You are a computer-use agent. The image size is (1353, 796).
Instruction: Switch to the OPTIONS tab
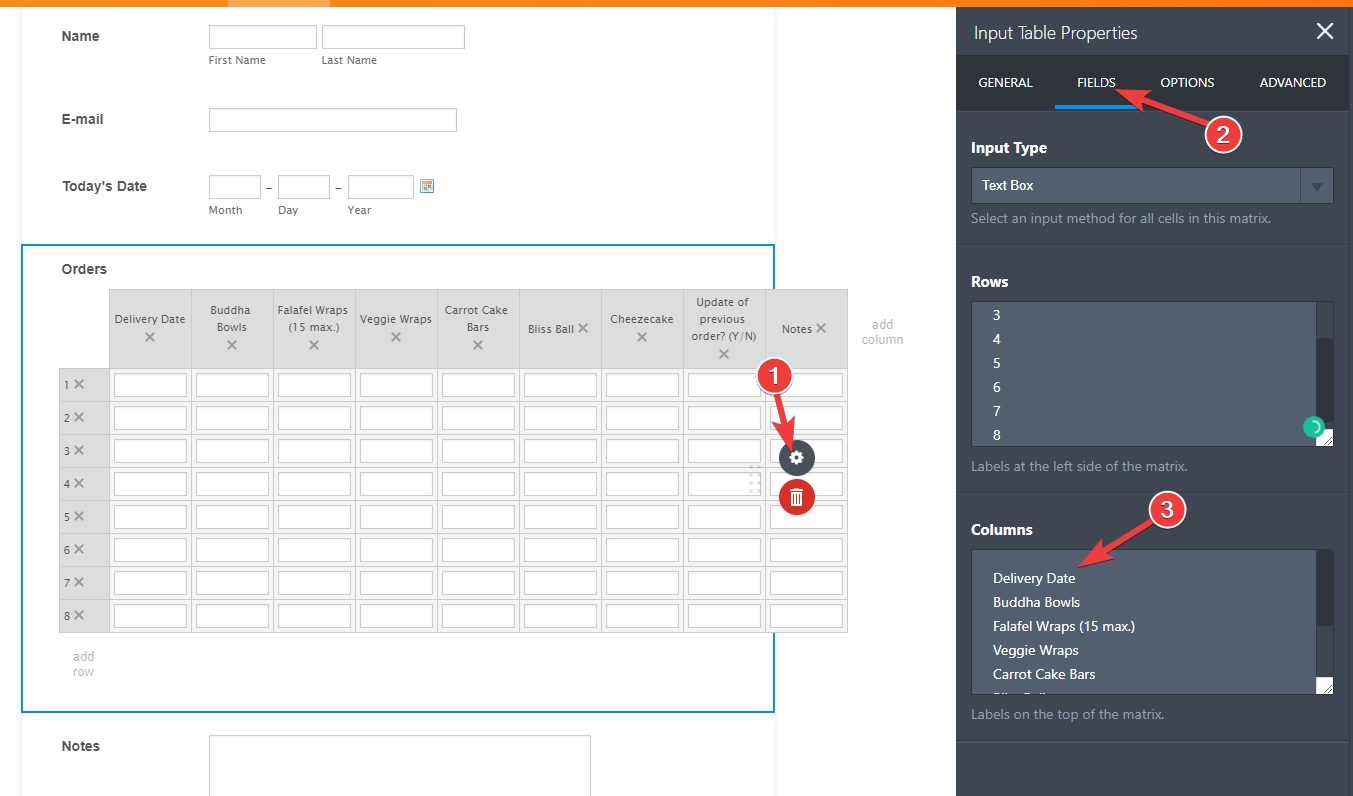click(1186, 82)
